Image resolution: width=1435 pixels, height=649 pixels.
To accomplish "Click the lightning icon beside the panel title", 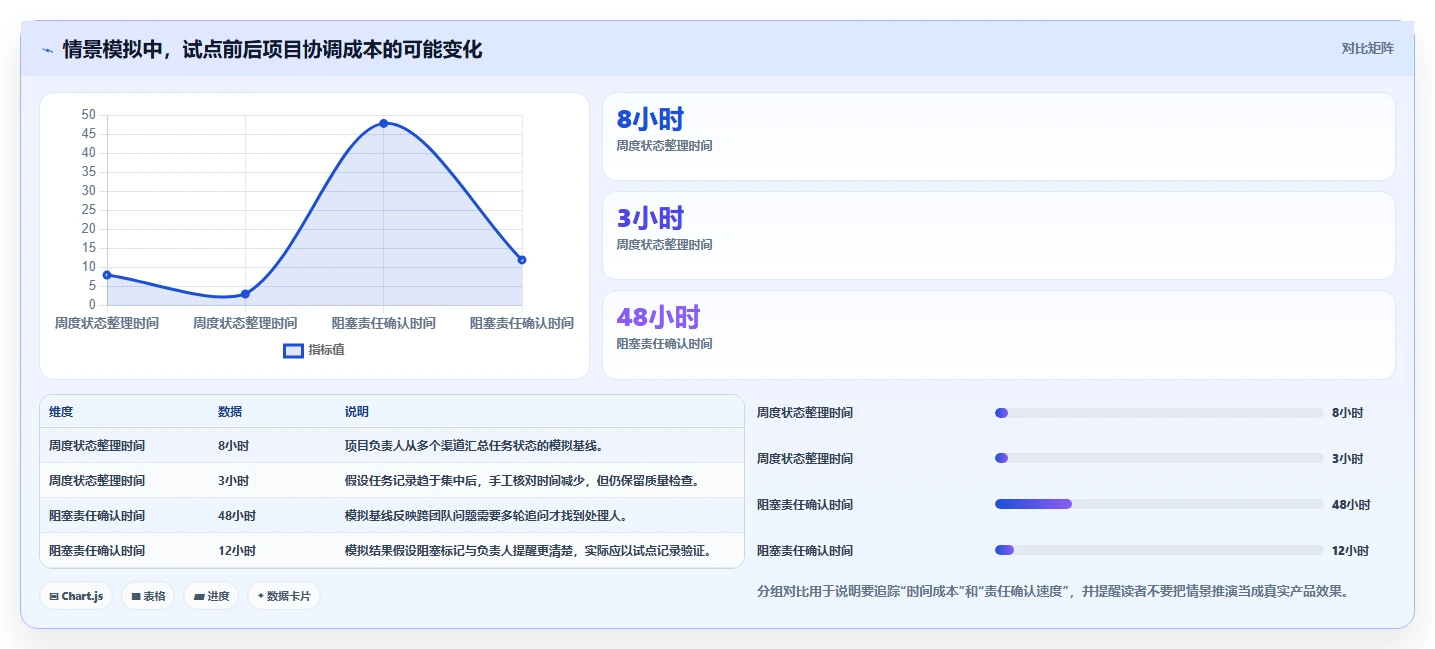I will [x=48, y=49].
